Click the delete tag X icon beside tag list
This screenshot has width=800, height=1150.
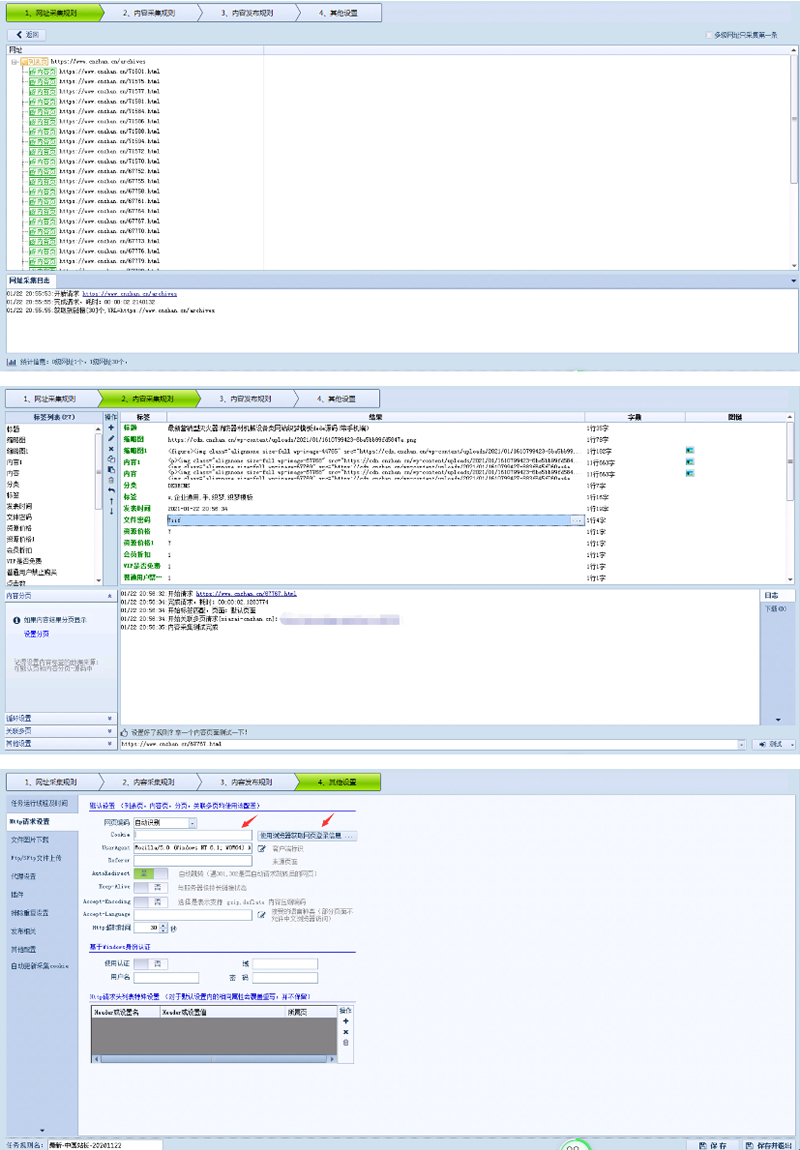[x=111, y=449]
